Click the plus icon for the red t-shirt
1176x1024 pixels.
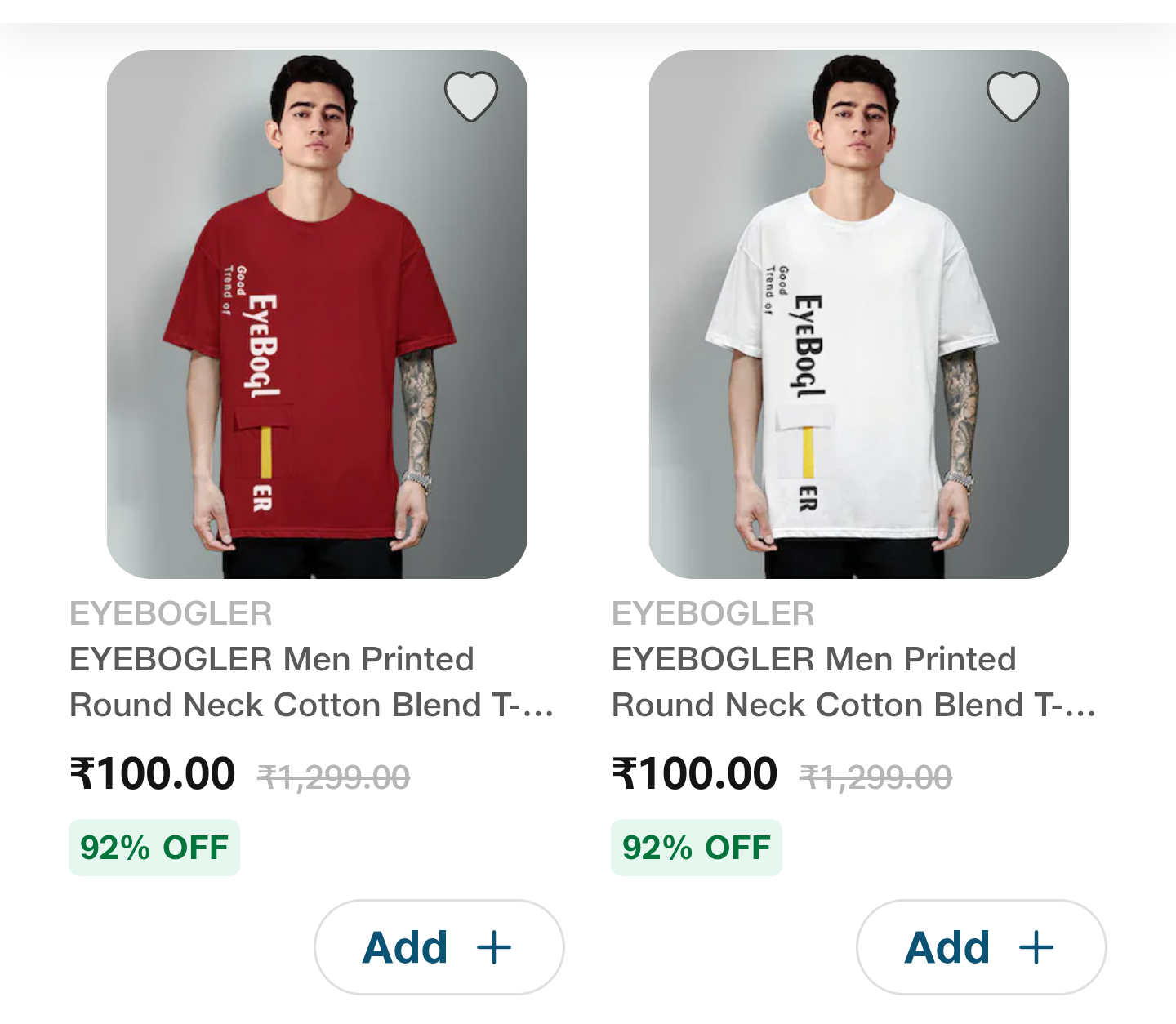pyautogui.click(x=494, y=948)
